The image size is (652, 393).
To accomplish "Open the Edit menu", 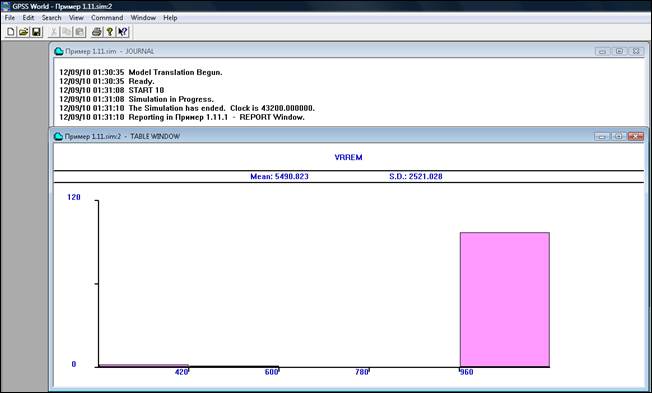I will click(x=28, y=18).
